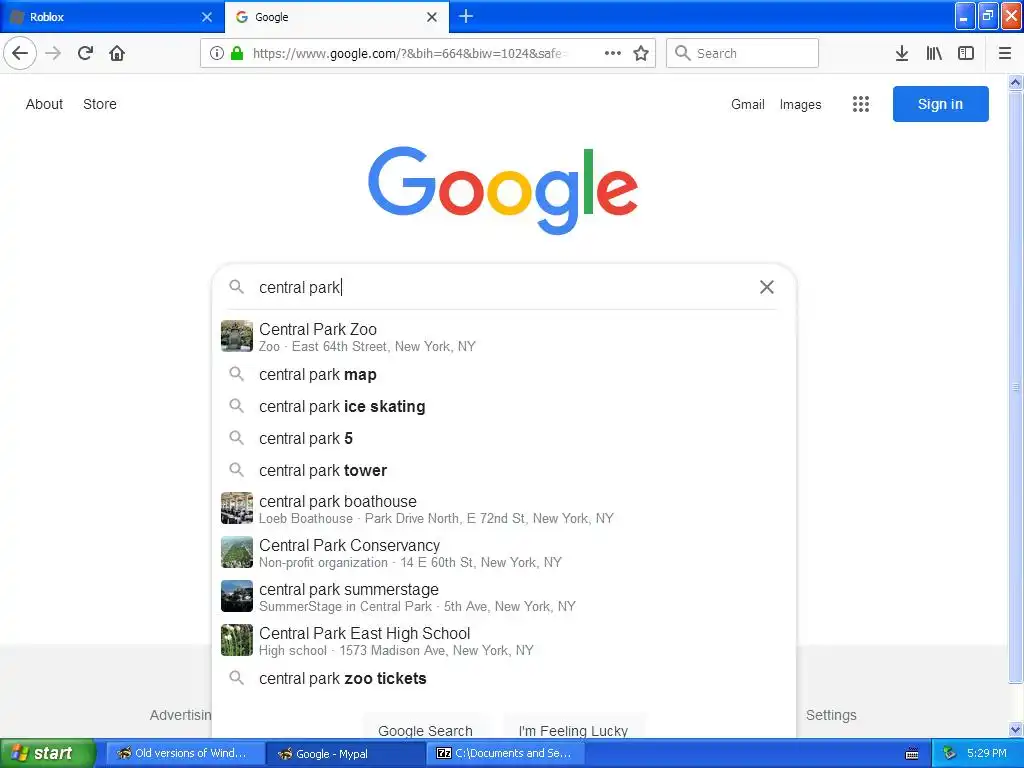Open the About link
This screenshot has width=1024, height=768.
(44, 104)
